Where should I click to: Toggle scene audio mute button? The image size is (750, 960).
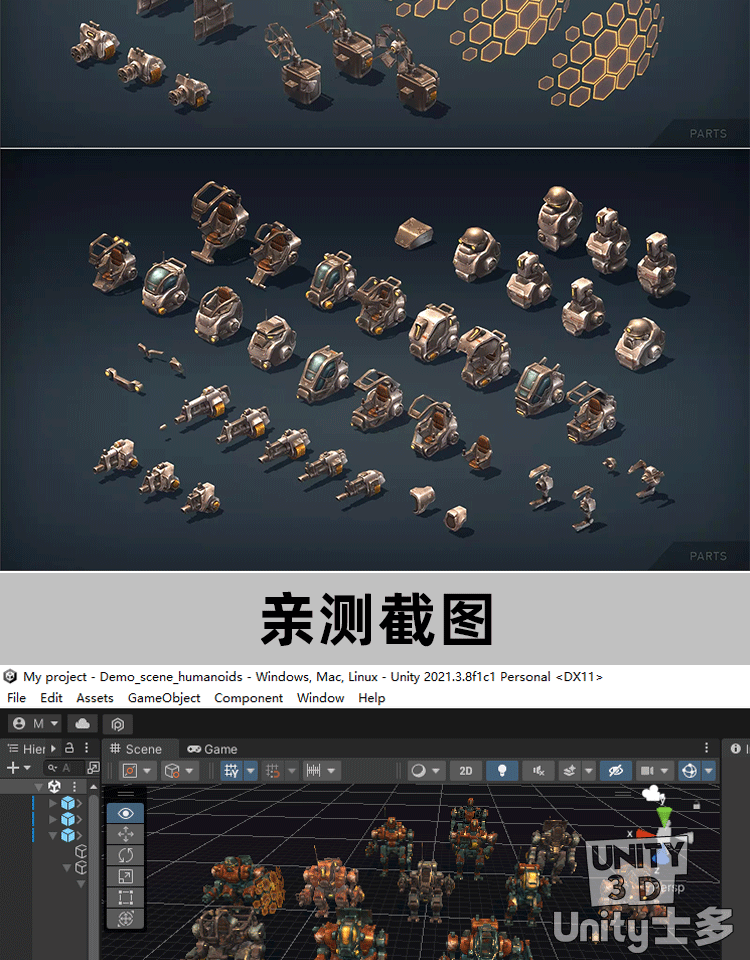coord(539,771)
